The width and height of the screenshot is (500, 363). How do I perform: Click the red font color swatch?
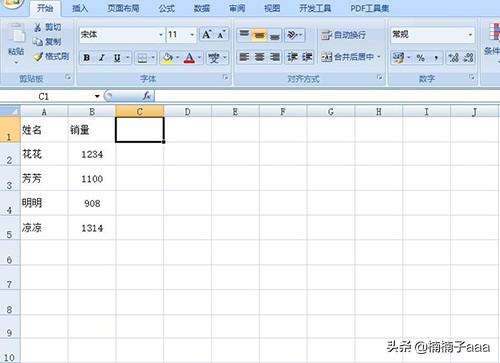click(189, 58)
